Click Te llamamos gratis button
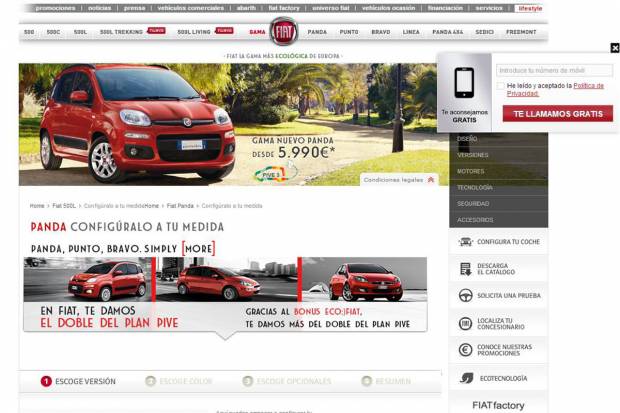Viewport: 620px width, 413px height. click(558, 114)
